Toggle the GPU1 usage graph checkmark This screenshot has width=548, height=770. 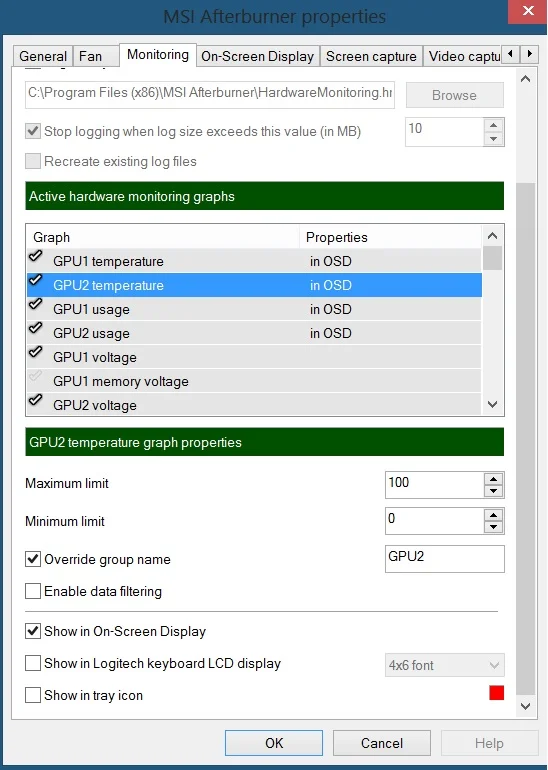(x=35, y=304)
